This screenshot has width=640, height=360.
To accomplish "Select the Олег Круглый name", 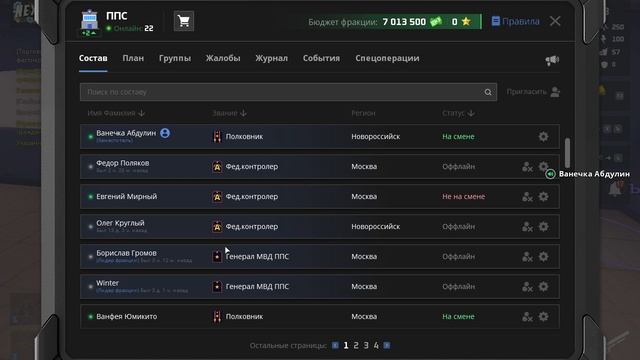I will pyautogui.click(x=120, y=223).
